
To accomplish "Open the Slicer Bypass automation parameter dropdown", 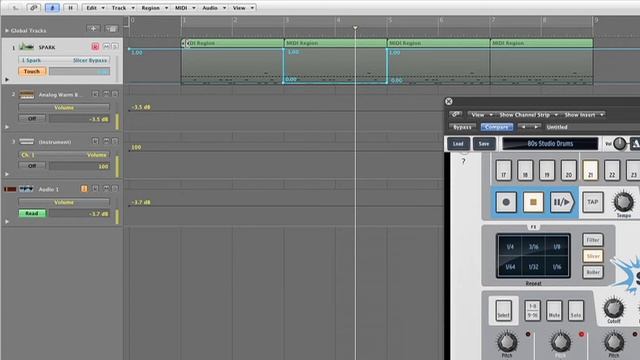I will (64, 60).
